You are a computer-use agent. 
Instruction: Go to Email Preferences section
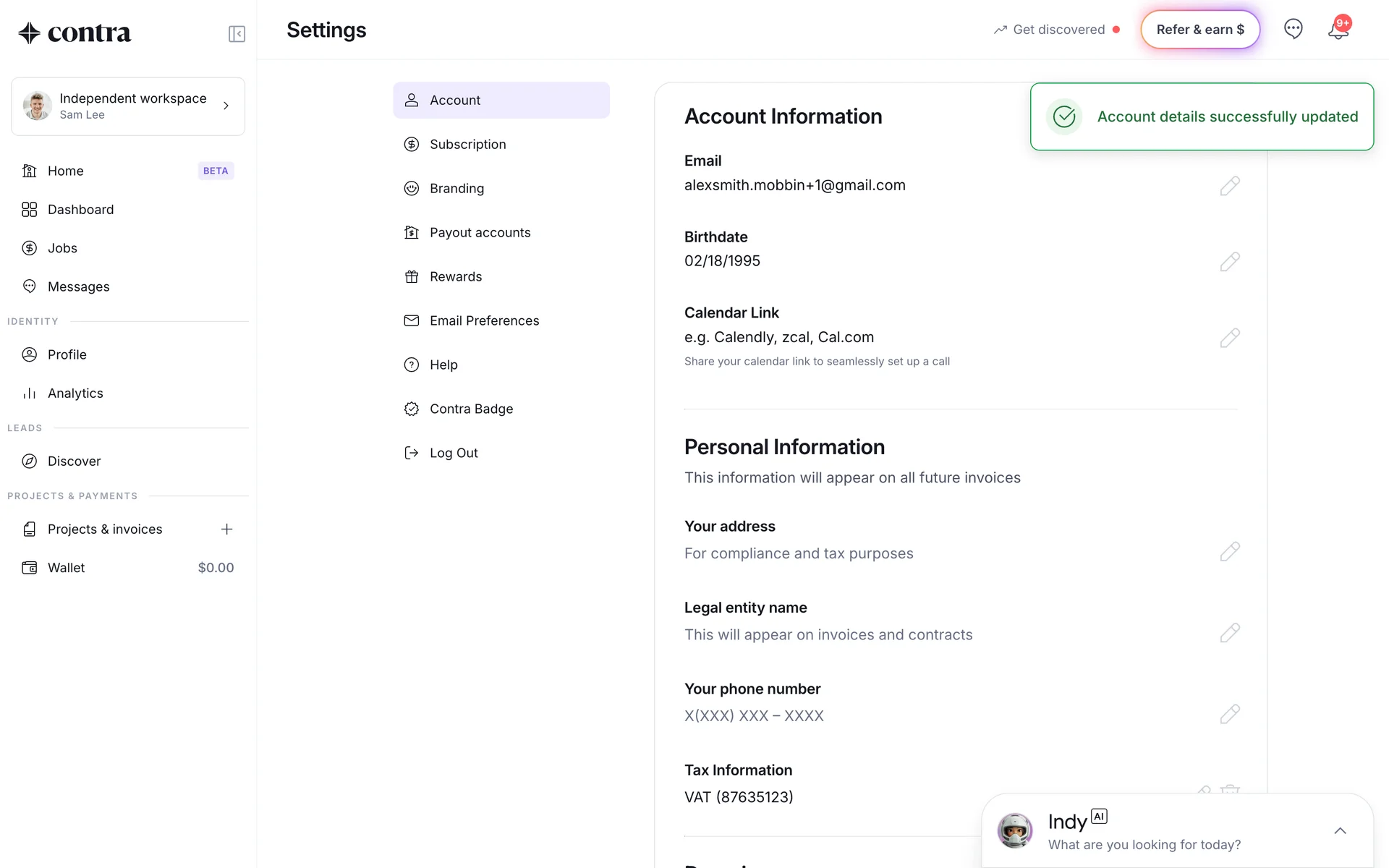click(484, 321)
